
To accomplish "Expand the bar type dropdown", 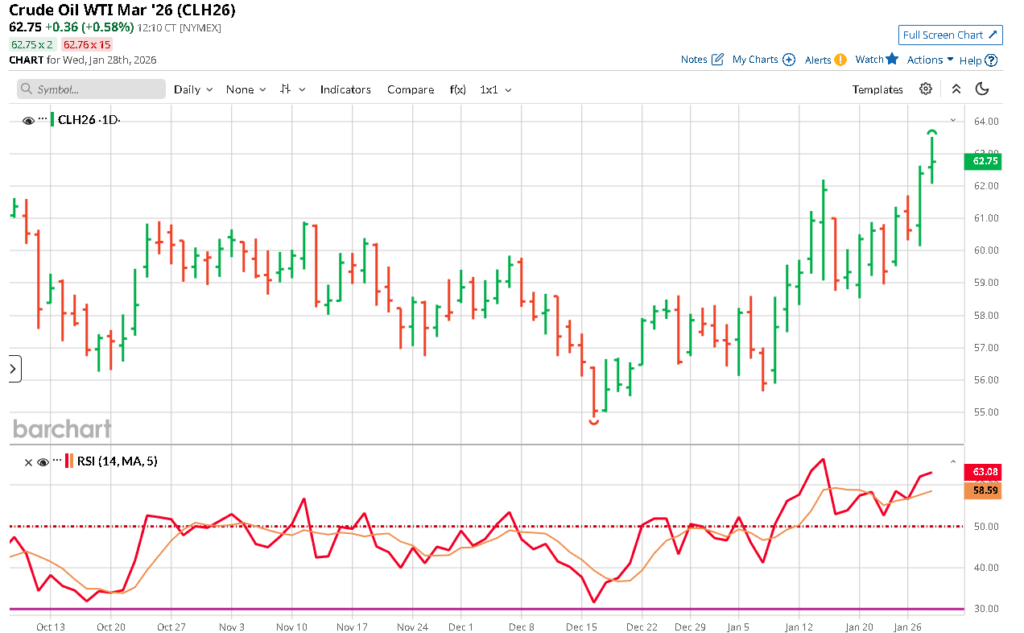I will click(291, 89).
